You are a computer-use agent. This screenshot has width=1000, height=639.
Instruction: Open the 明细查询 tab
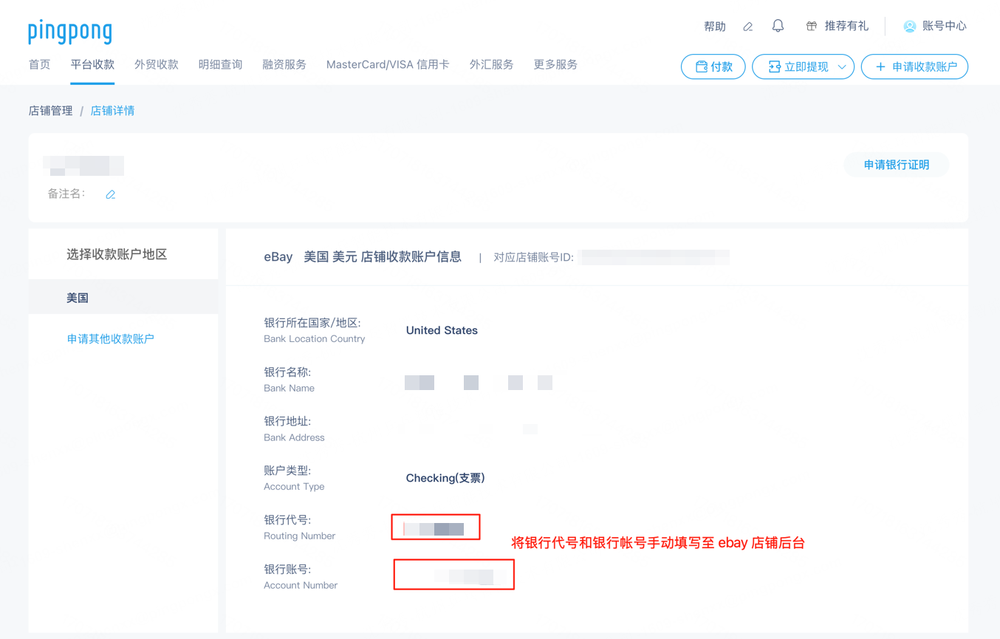tap(220, 65)
